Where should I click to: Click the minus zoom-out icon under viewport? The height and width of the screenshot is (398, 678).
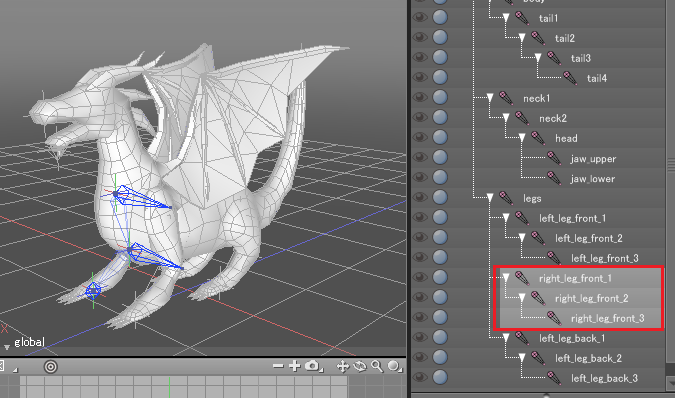click(x=278, y=366)
